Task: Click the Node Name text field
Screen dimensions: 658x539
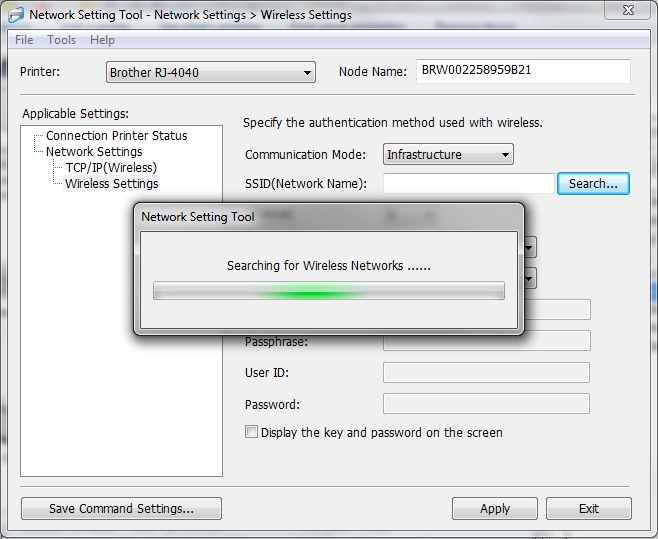Action: click(x=523, y=72)
